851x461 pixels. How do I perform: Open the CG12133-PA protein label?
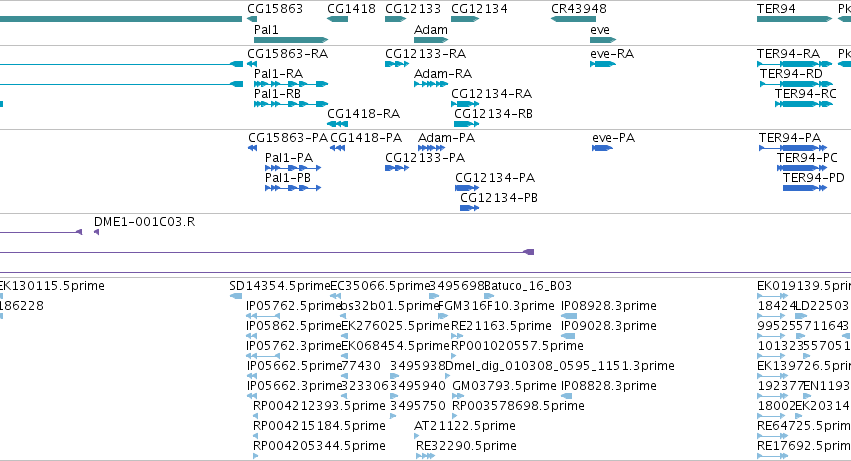(425, 158)
